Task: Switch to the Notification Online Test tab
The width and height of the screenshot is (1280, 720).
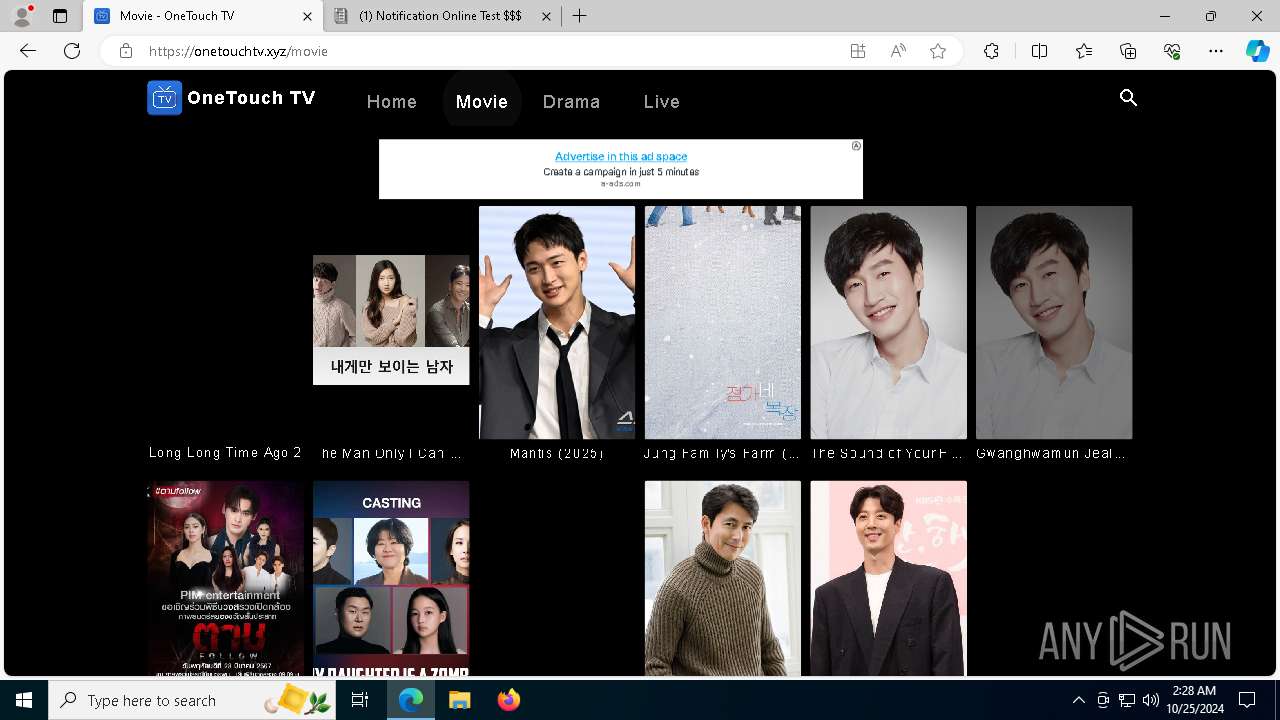Action: coord(443,16)
